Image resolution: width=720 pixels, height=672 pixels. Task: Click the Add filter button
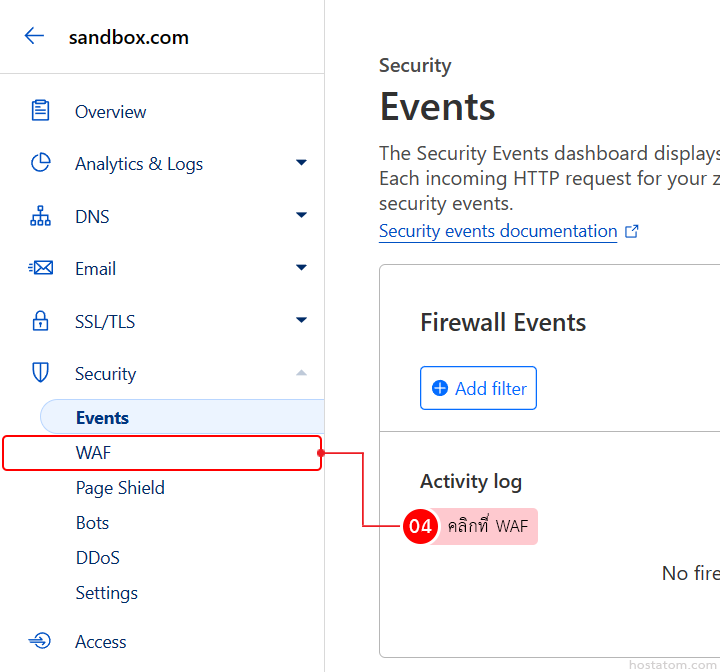pos(478,388)
